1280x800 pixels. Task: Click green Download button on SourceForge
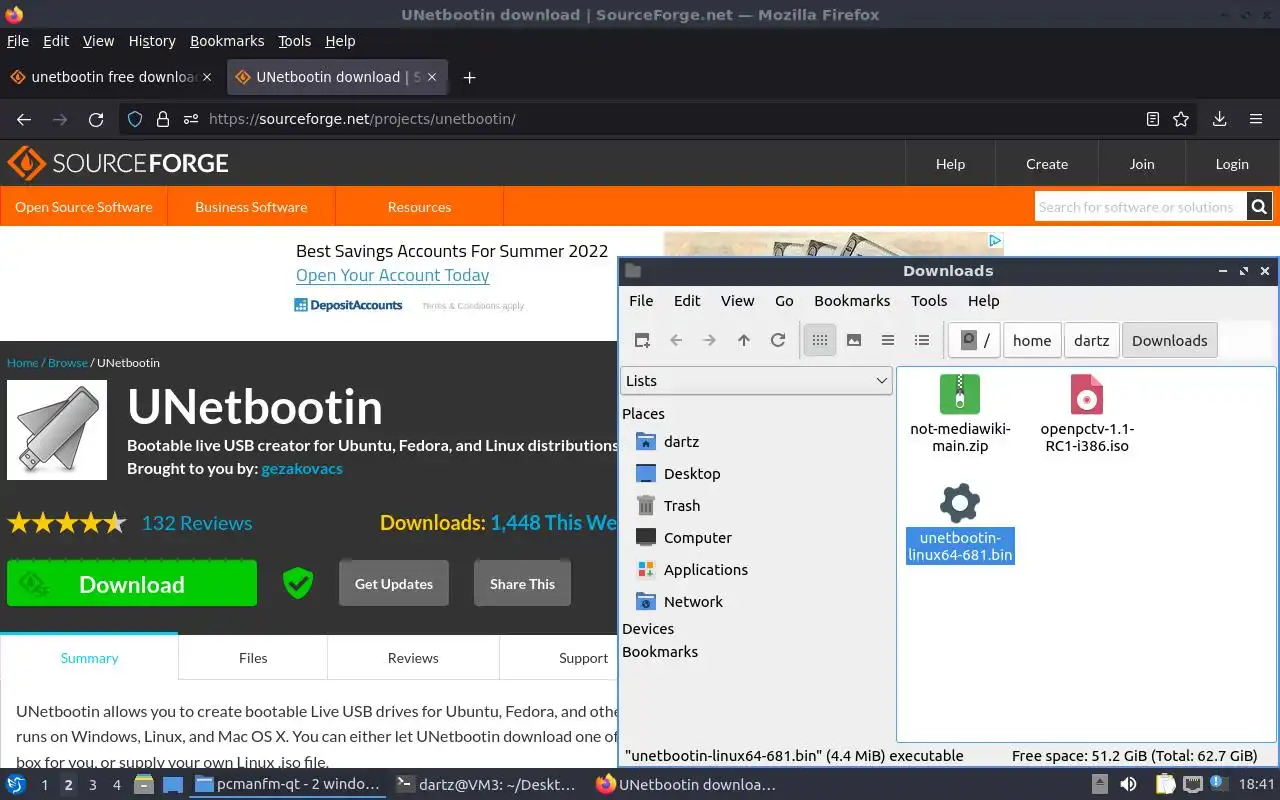pos(132,584)
